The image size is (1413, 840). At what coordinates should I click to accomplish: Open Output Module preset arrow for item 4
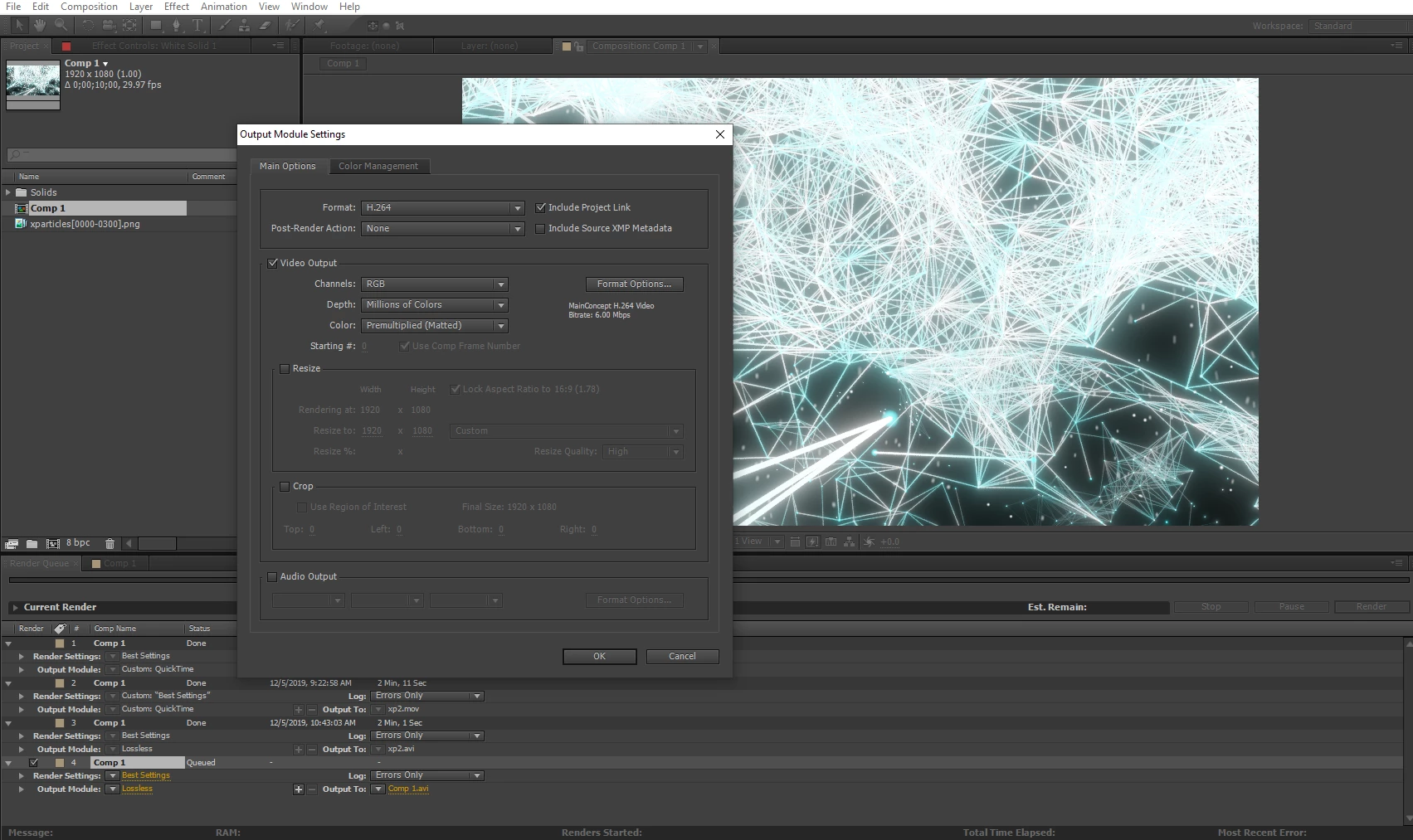(x=112, y=789)
